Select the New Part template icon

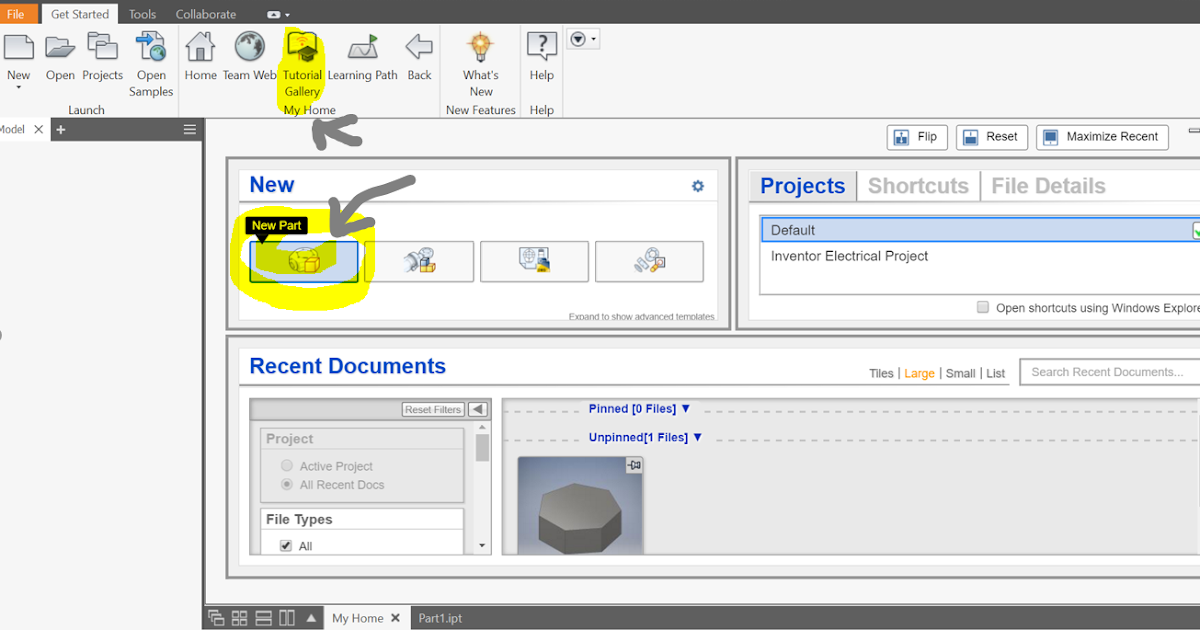pyautogui.click(x=303, y=261)
